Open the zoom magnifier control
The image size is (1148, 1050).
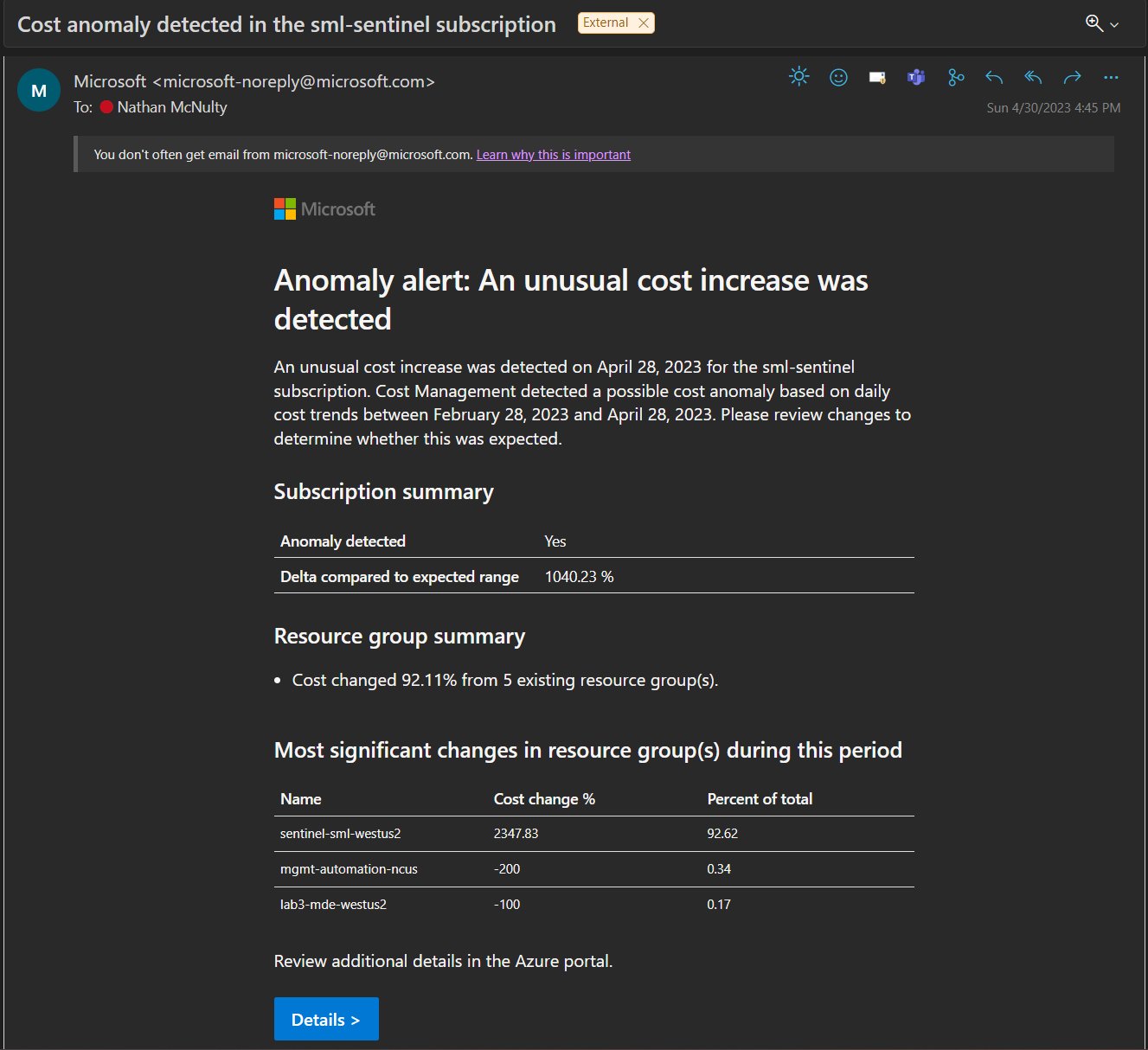(1094, 23)
